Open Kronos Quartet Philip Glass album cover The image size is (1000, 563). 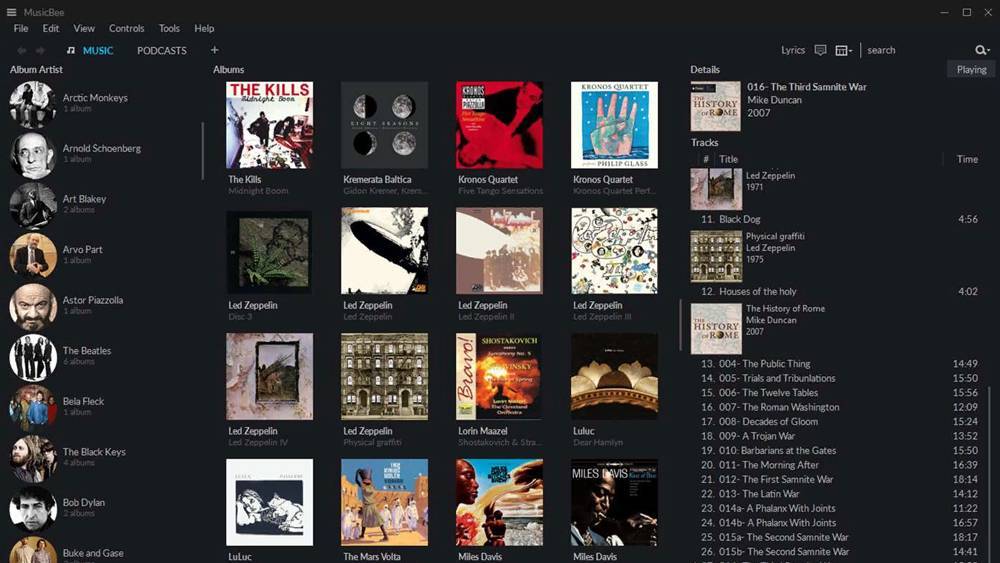pos(614,125)
